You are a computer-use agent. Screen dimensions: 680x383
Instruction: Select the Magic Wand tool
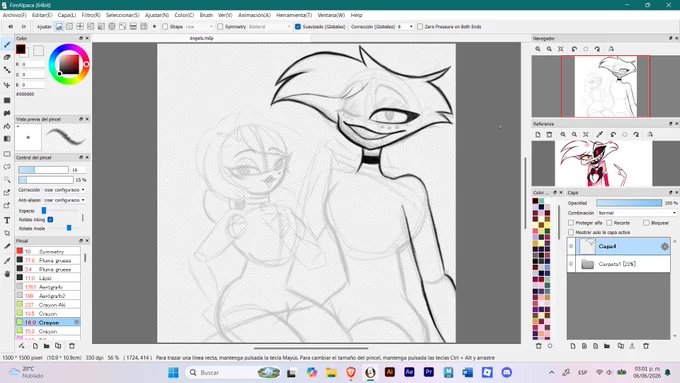pyautogui.click(x=7, y=180)
